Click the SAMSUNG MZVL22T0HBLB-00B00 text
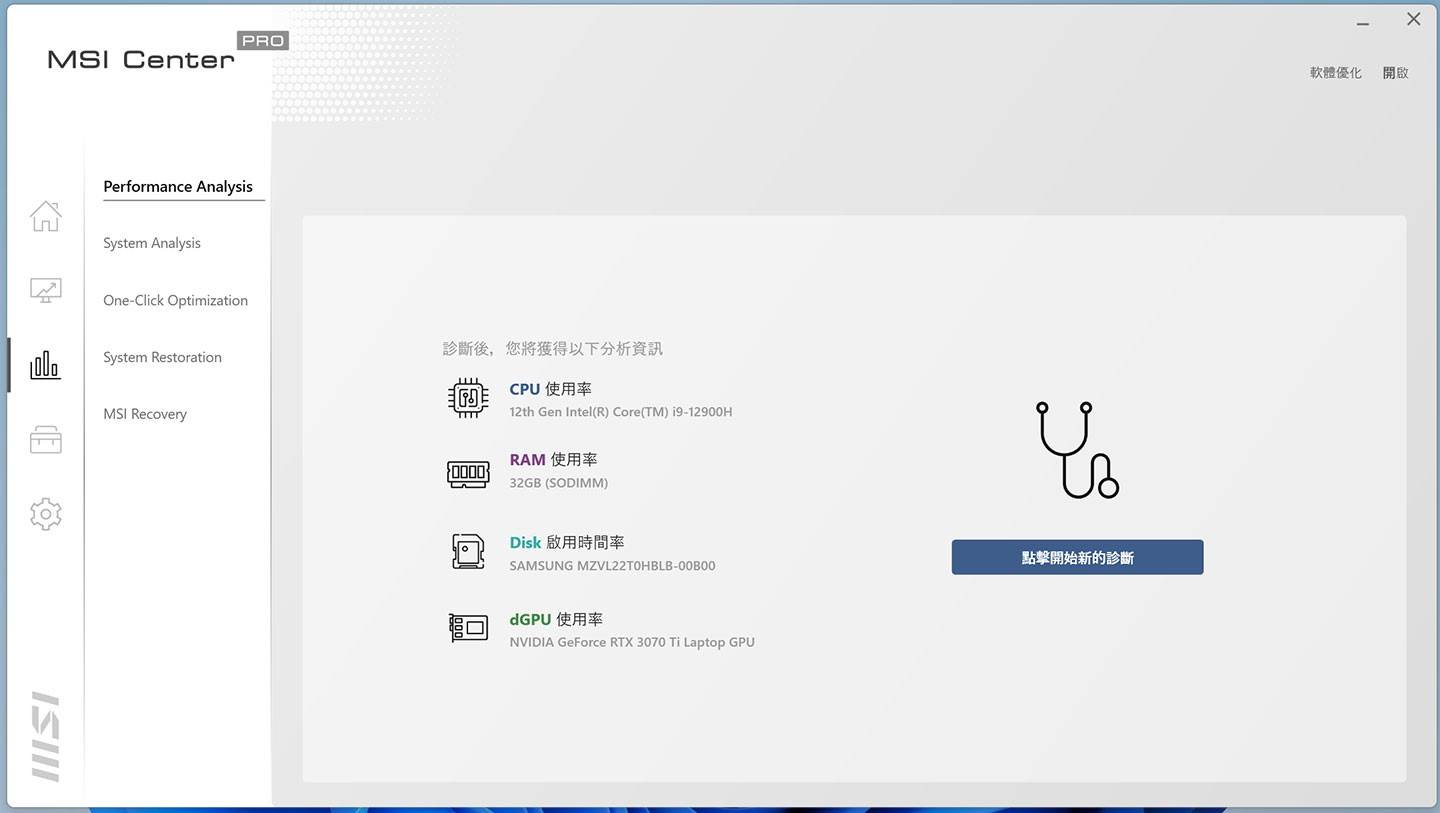Viewport: 1440px width, 813px height. (612, 566)
